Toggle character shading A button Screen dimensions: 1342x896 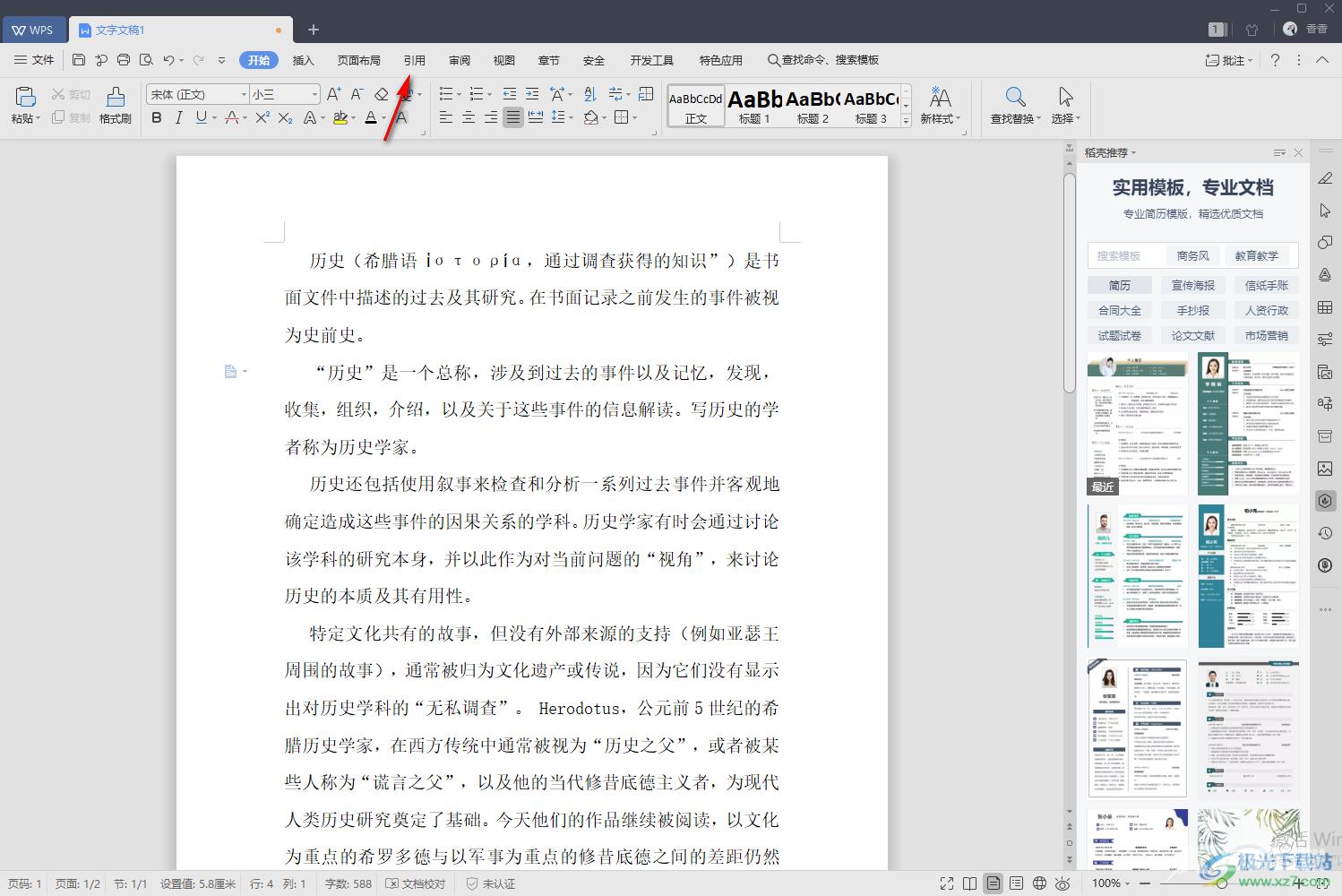(401, 117)
